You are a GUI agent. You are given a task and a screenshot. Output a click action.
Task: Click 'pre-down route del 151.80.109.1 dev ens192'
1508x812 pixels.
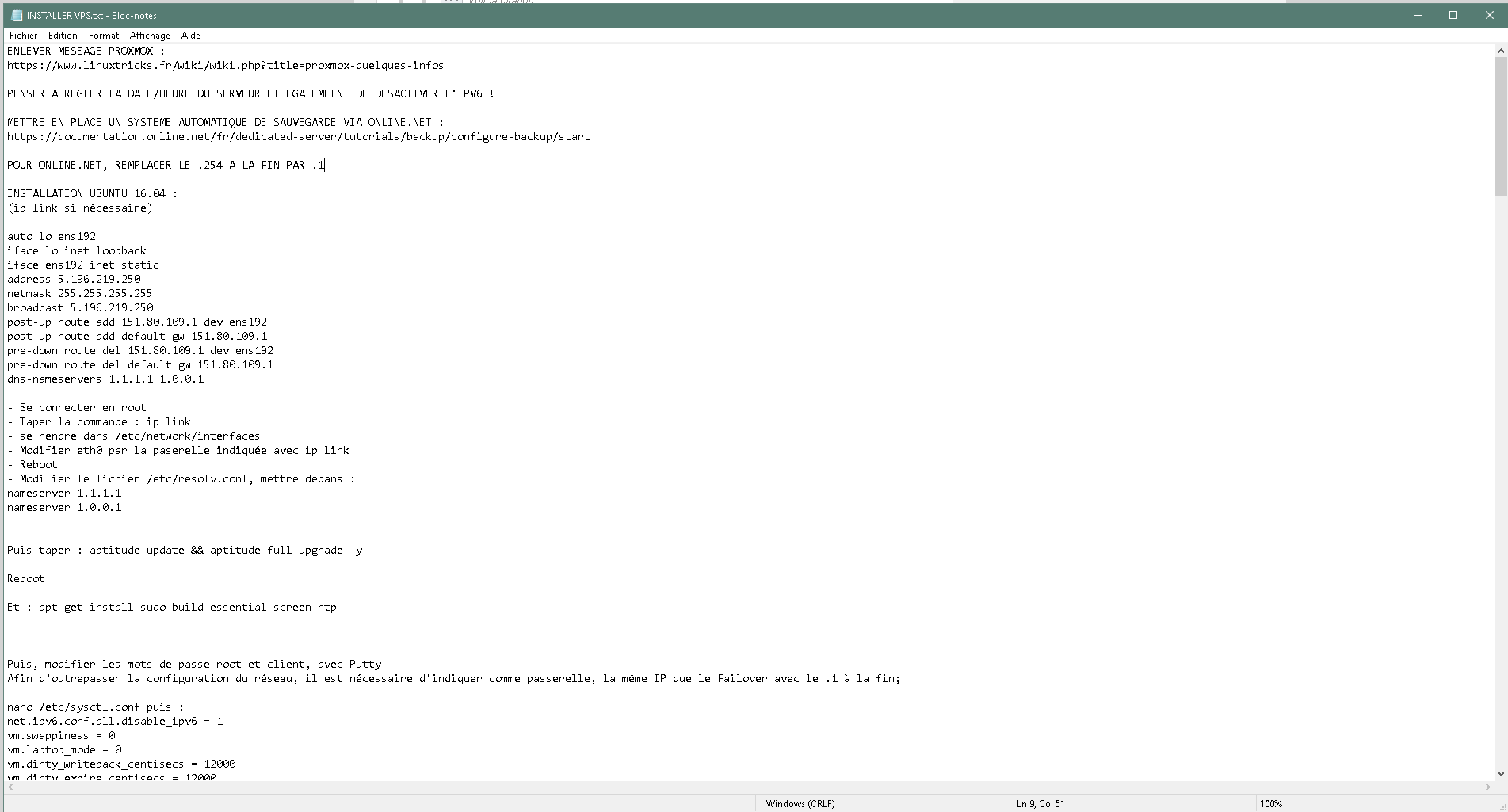pos(140,351)
